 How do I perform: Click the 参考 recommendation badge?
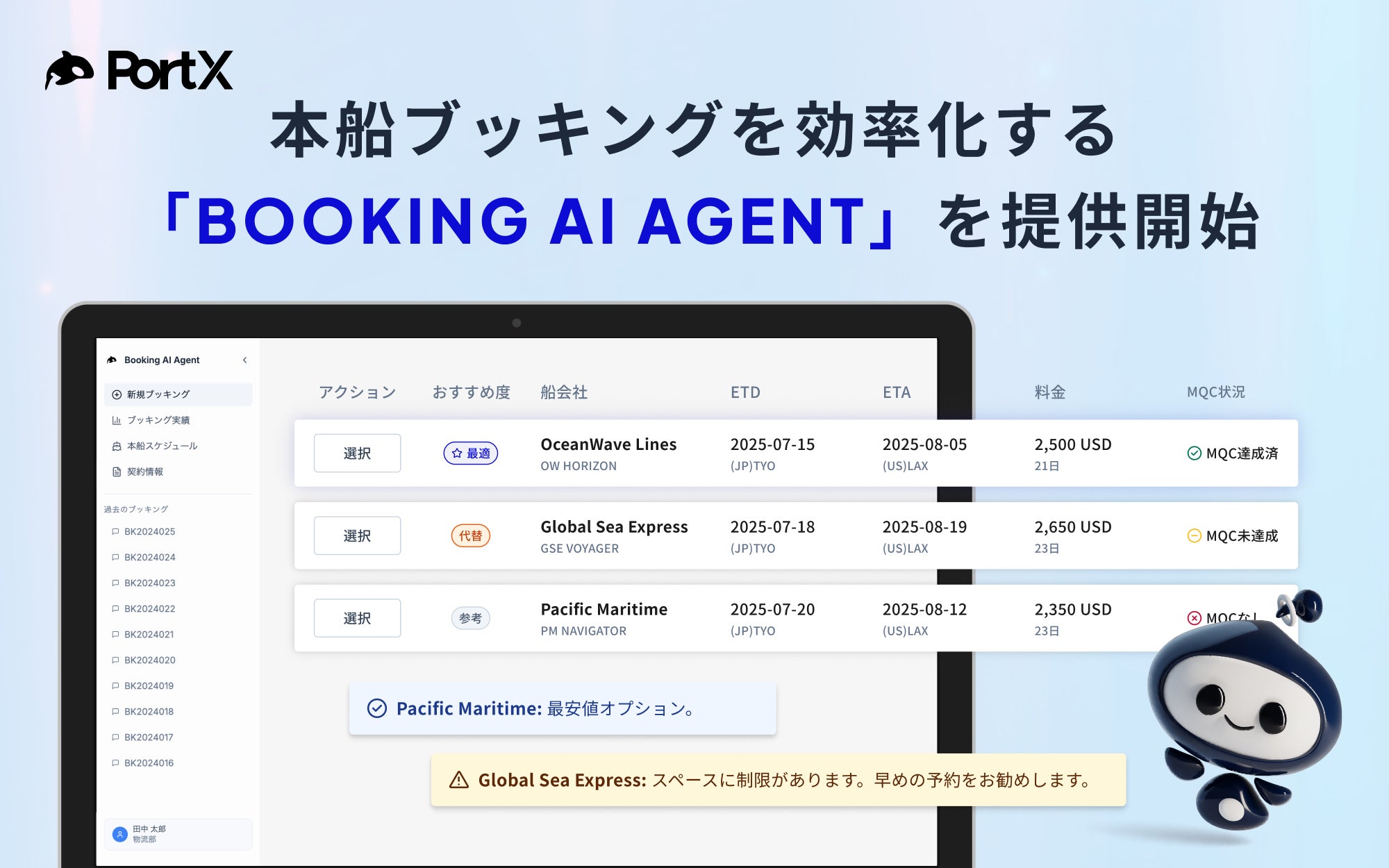coord(471,618)
